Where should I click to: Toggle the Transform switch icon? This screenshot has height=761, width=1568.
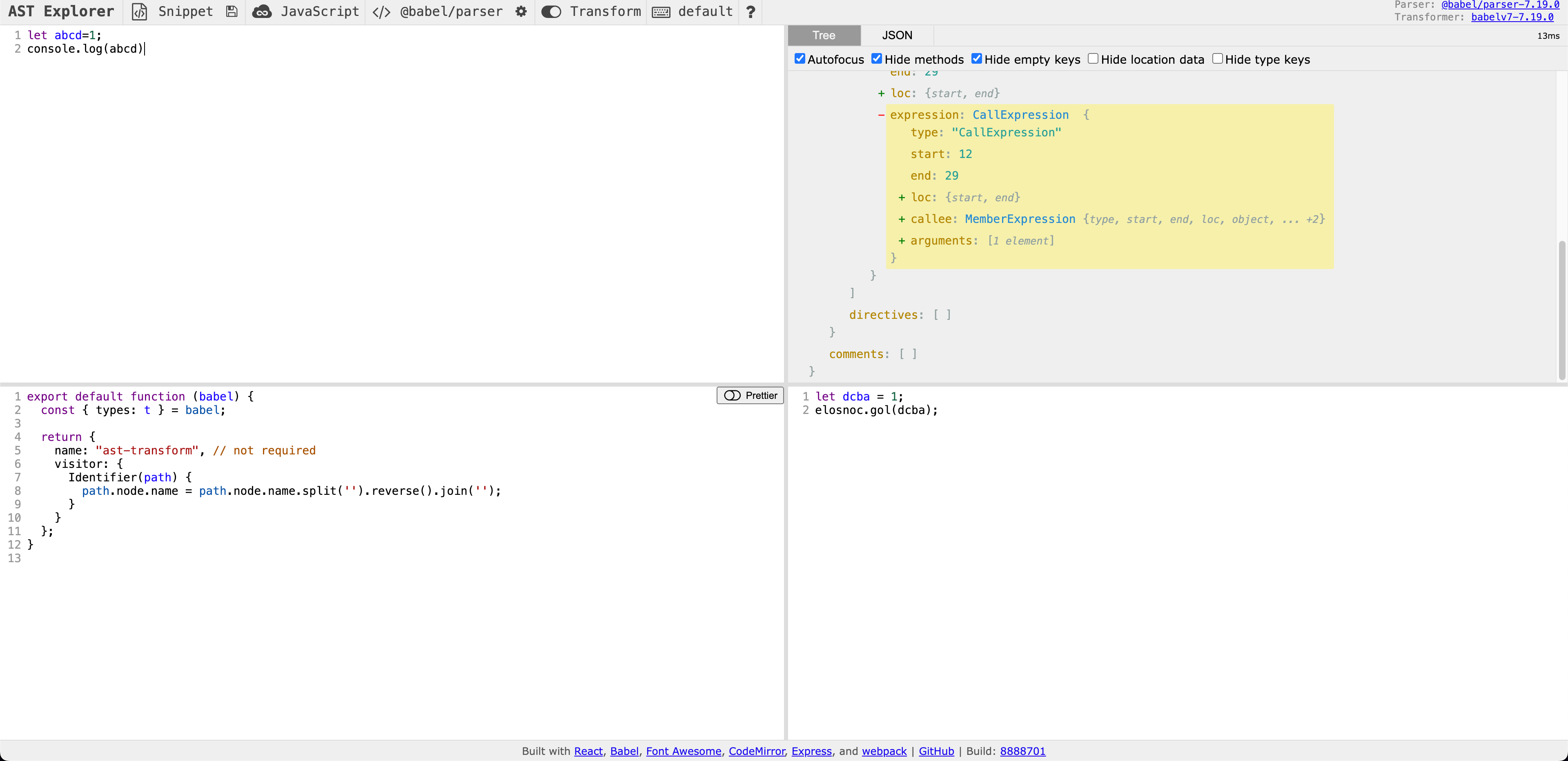[x=551, y=11]
